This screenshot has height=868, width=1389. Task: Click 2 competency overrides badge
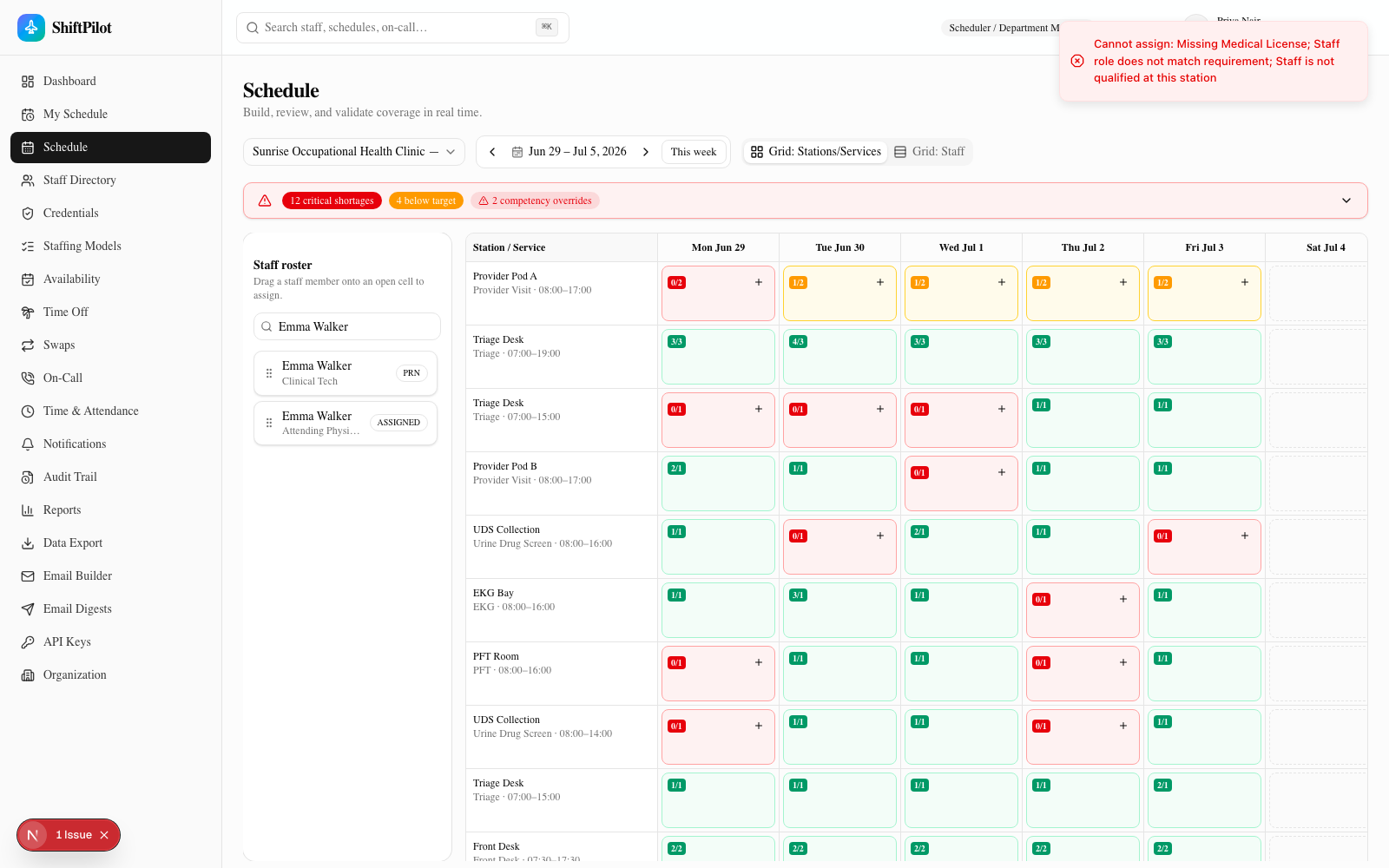(535, 201)
